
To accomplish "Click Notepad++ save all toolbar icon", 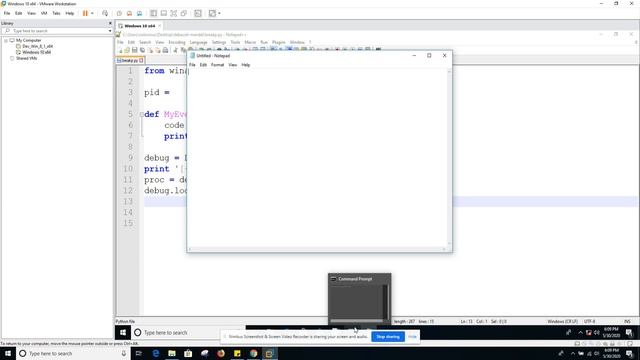I will [x=142, y=50].
